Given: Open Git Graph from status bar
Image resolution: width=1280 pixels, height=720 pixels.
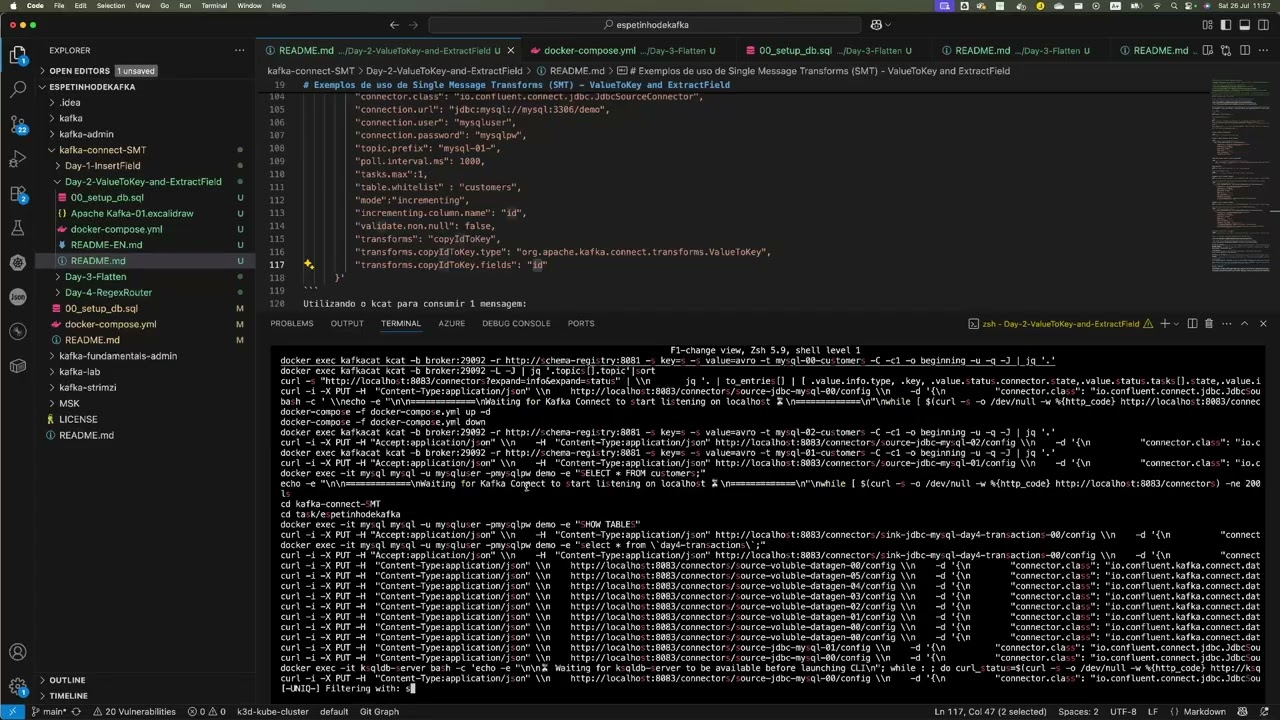Looking at the screenshot, I should [x=379, y=712].
